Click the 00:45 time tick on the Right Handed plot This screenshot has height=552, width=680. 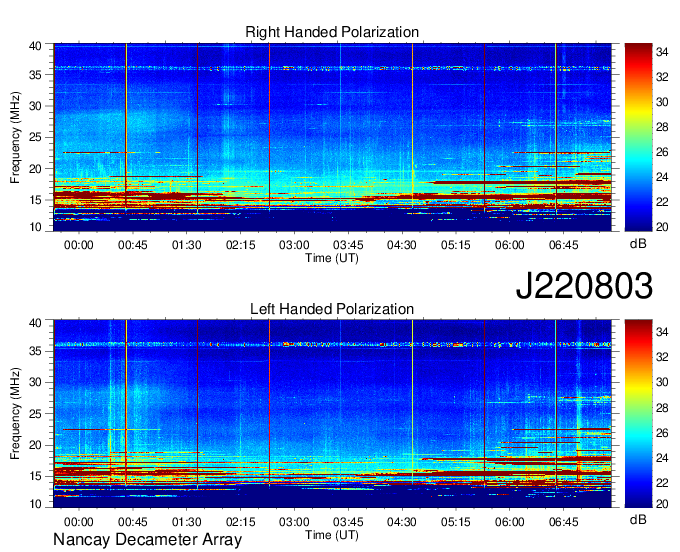[x=133, y=245]
